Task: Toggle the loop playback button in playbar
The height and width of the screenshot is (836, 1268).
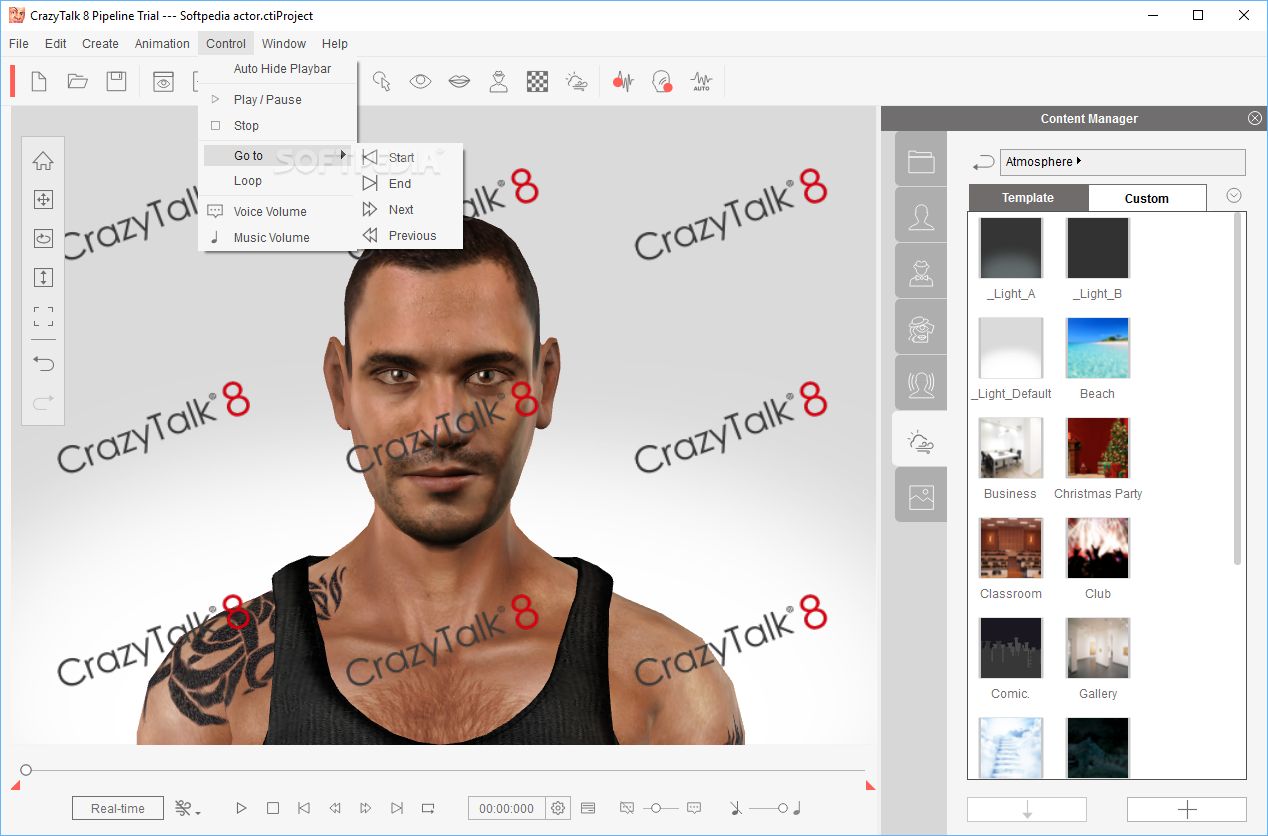Action: 428,808
